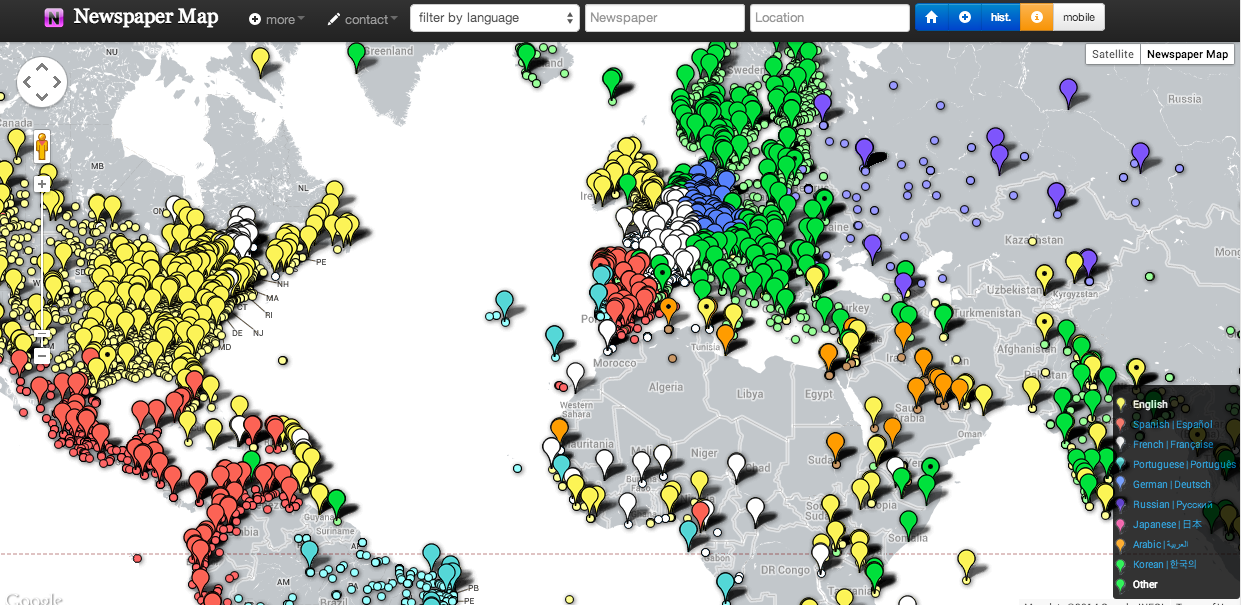The image size is (1241, 605).
Task: Click the cyan marker in the mid-Atlantic Azores
Action: point(505,302)
